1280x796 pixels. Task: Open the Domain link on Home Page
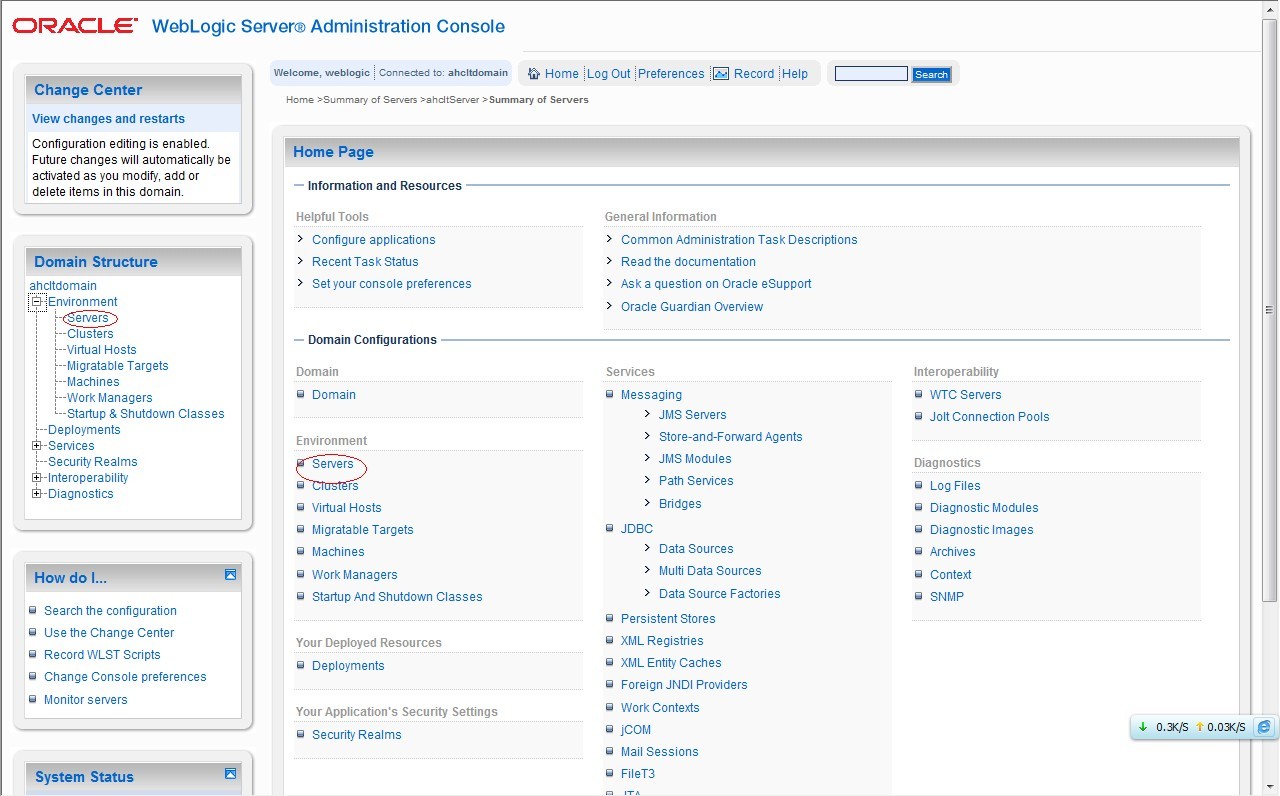coord(334,395)
